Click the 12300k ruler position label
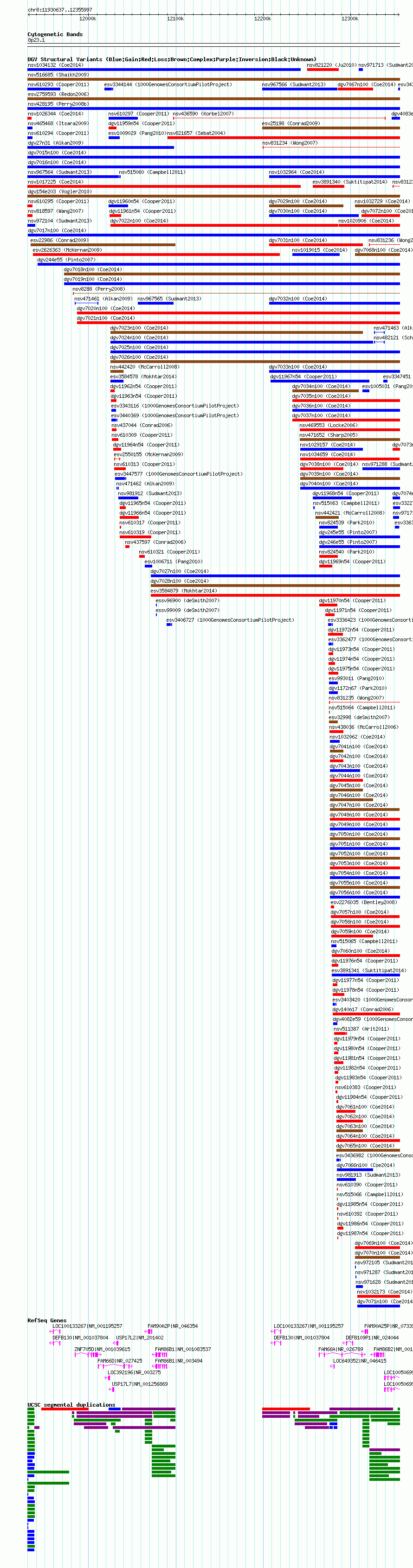 pyautogui.click(x=349, y=19)
